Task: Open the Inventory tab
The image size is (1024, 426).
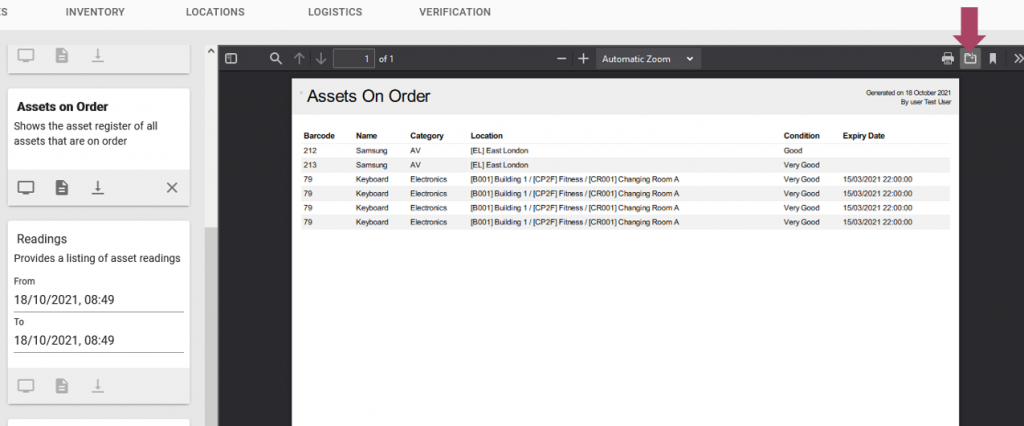Action: (x=95, y=12)
